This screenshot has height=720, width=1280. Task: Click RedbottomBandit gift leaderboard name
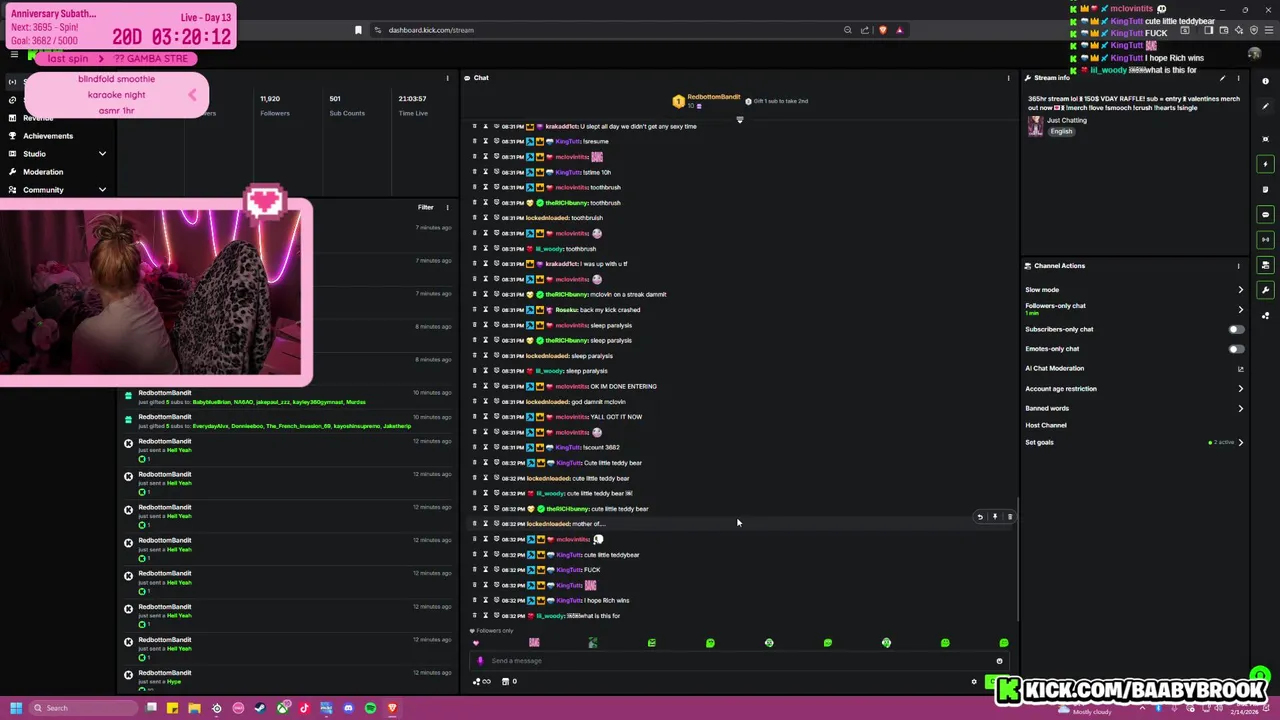pos(714,97)
